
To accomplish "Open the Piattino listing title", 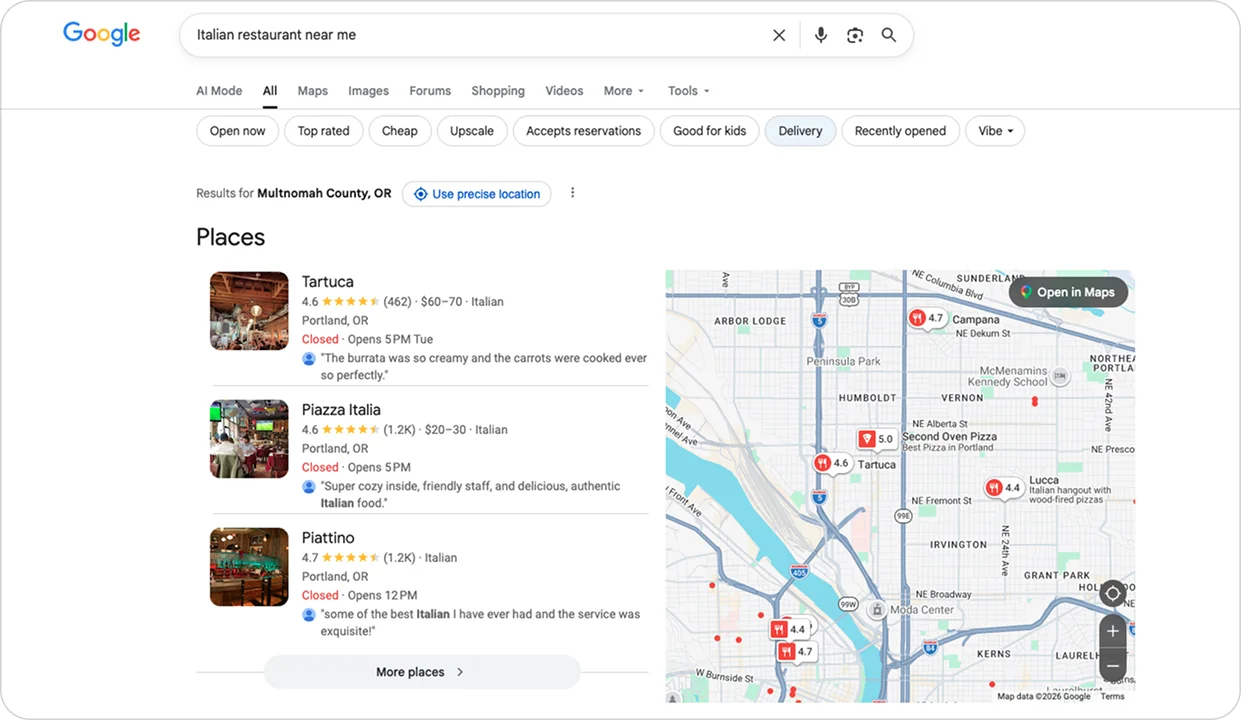I will click(x=328, y=538).
